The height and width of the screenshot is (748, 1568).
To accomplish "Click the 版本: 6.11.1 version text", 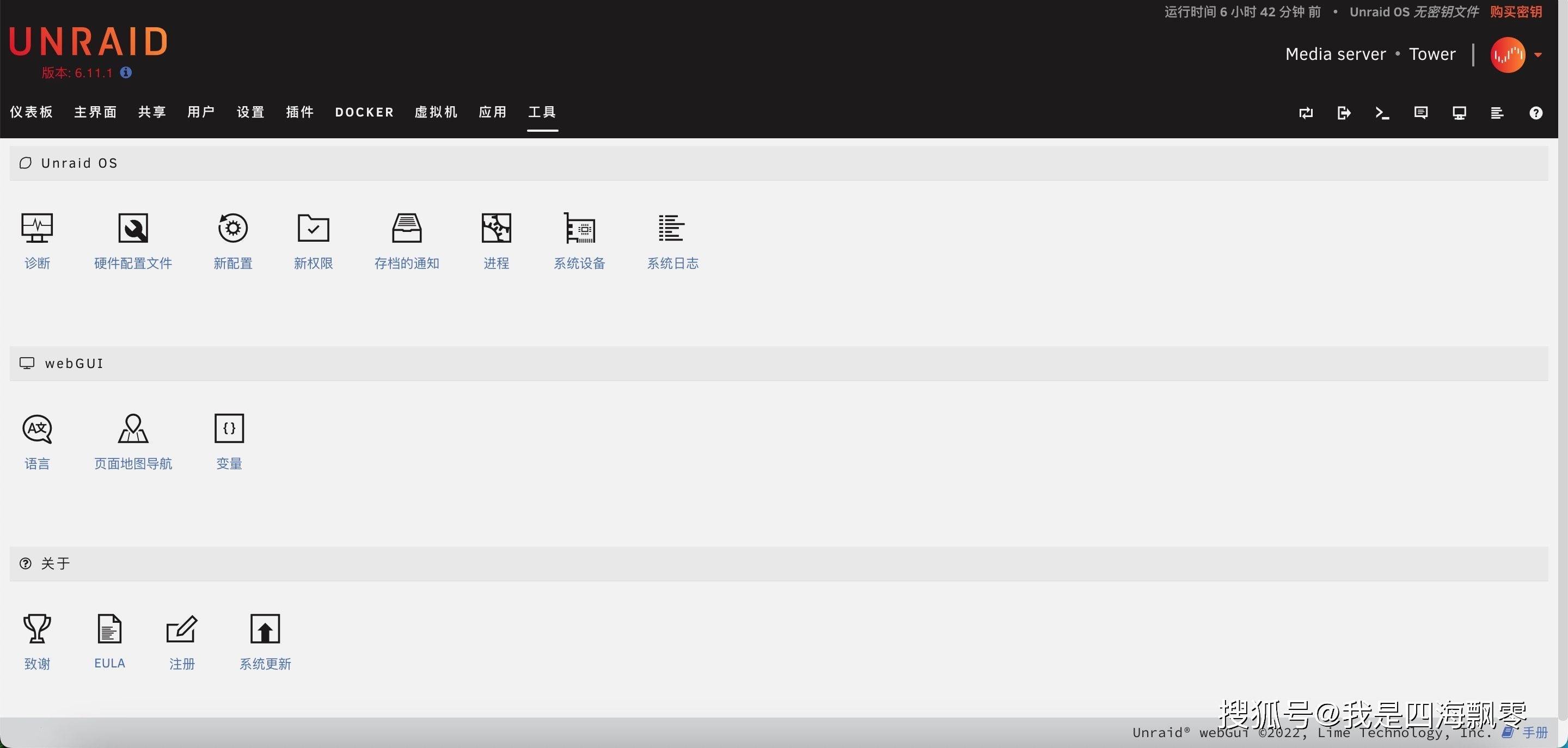I will point(77,73).
